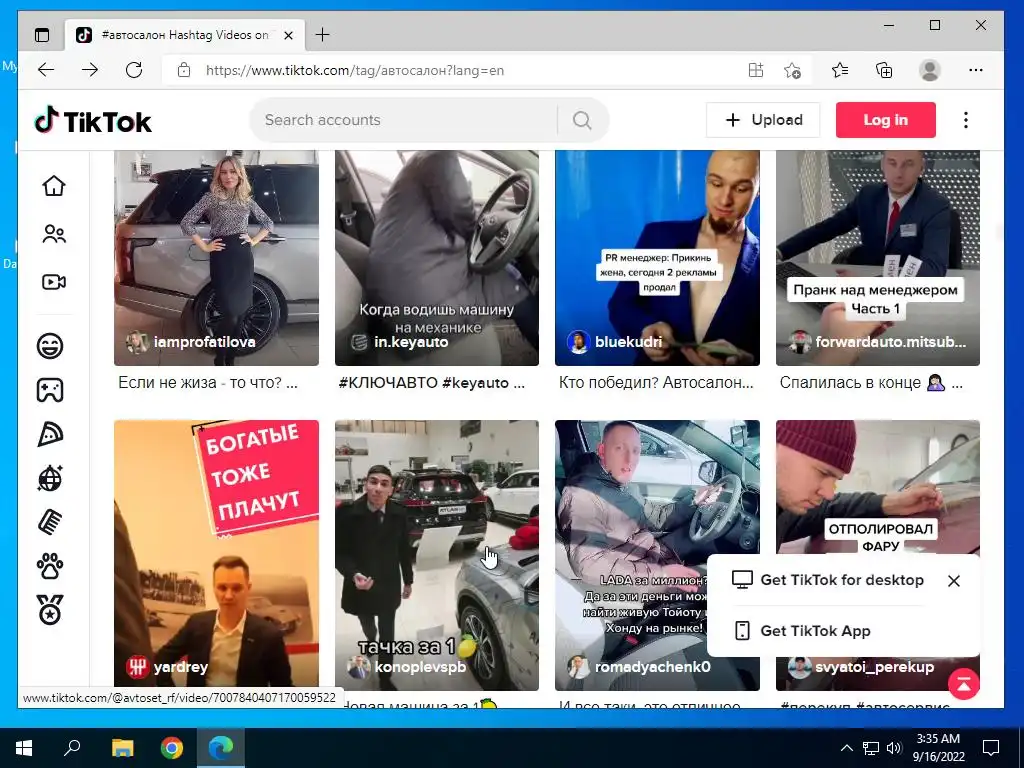Show hidden system tray icons
Viewport: 1024px width, 768px height.
846,748
